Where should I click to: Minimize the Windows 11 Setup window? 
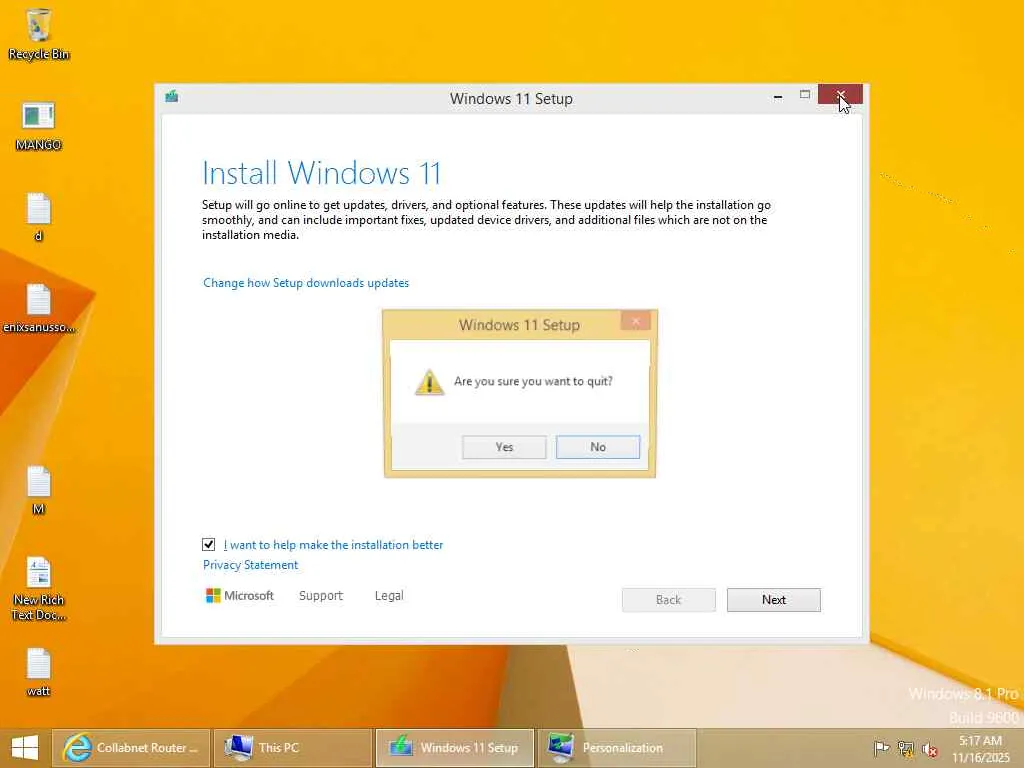click(x=778, y=96)
